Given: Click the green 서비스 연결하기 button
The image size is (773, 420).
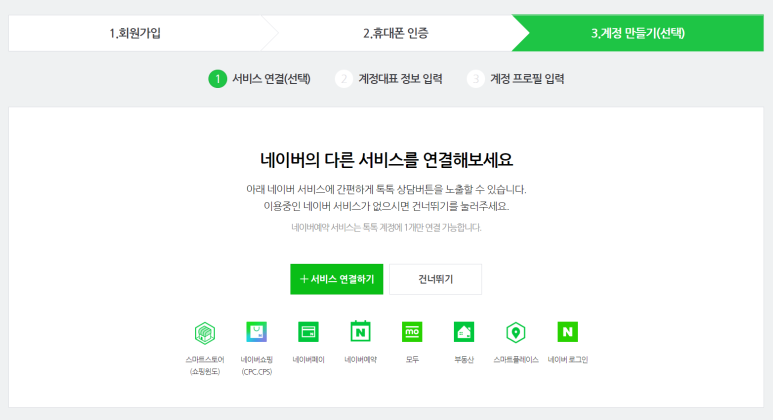Looking at the screenshot, I should pyautogui.click(x=337, y=279).
